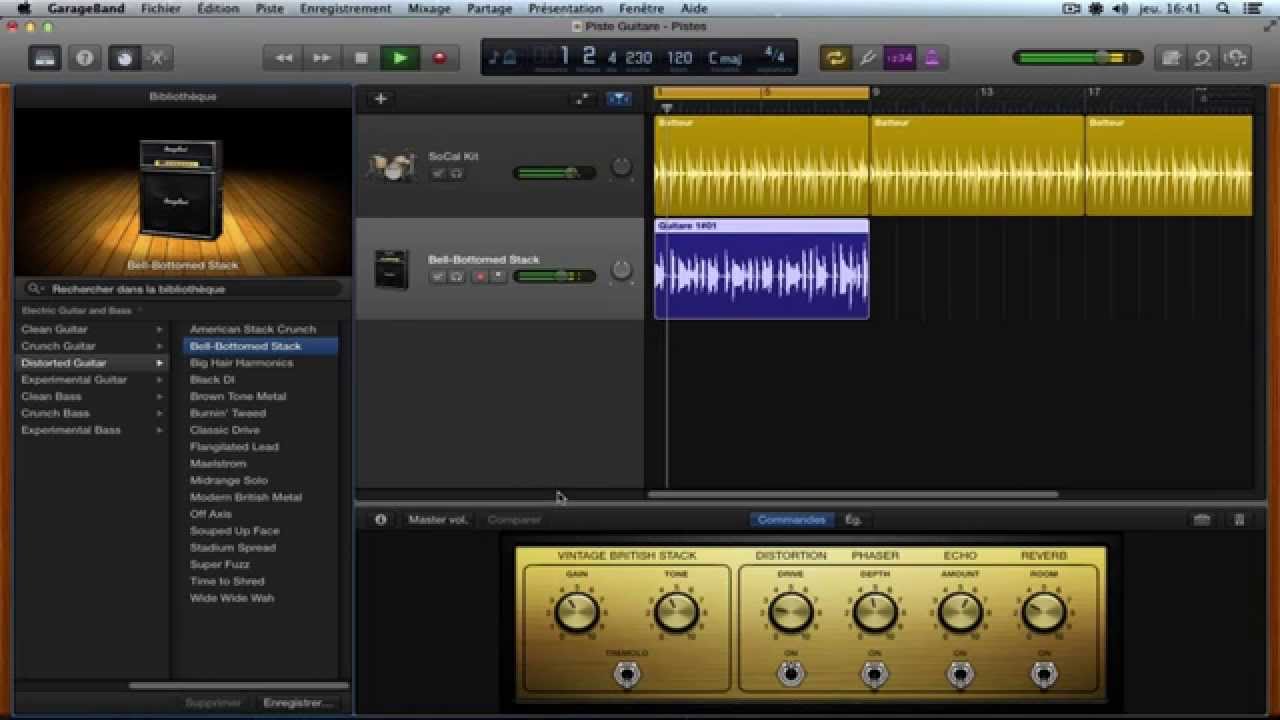Switch to the Ég. tab
Viewport: 1280px width, 720px height.
click(853, 520)
